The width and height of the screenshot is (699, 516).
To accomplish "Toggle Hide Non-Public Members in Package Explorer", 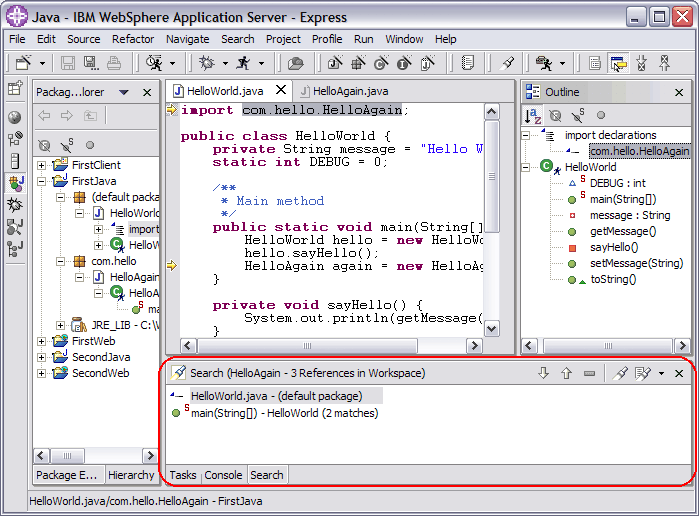I will pyautogui.click(x=90, y=145).
